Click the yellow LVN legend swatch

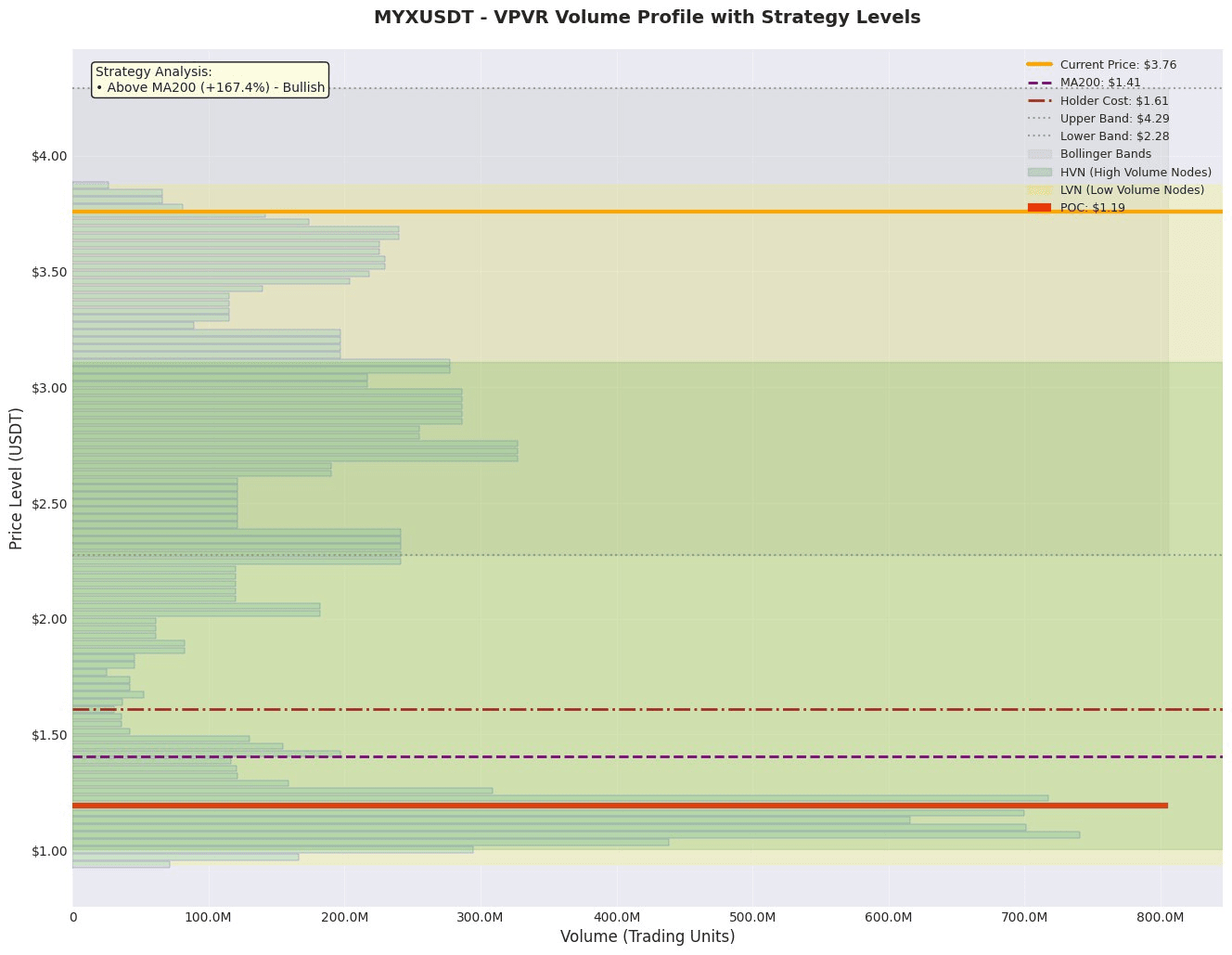click(x=1039, y=189)
